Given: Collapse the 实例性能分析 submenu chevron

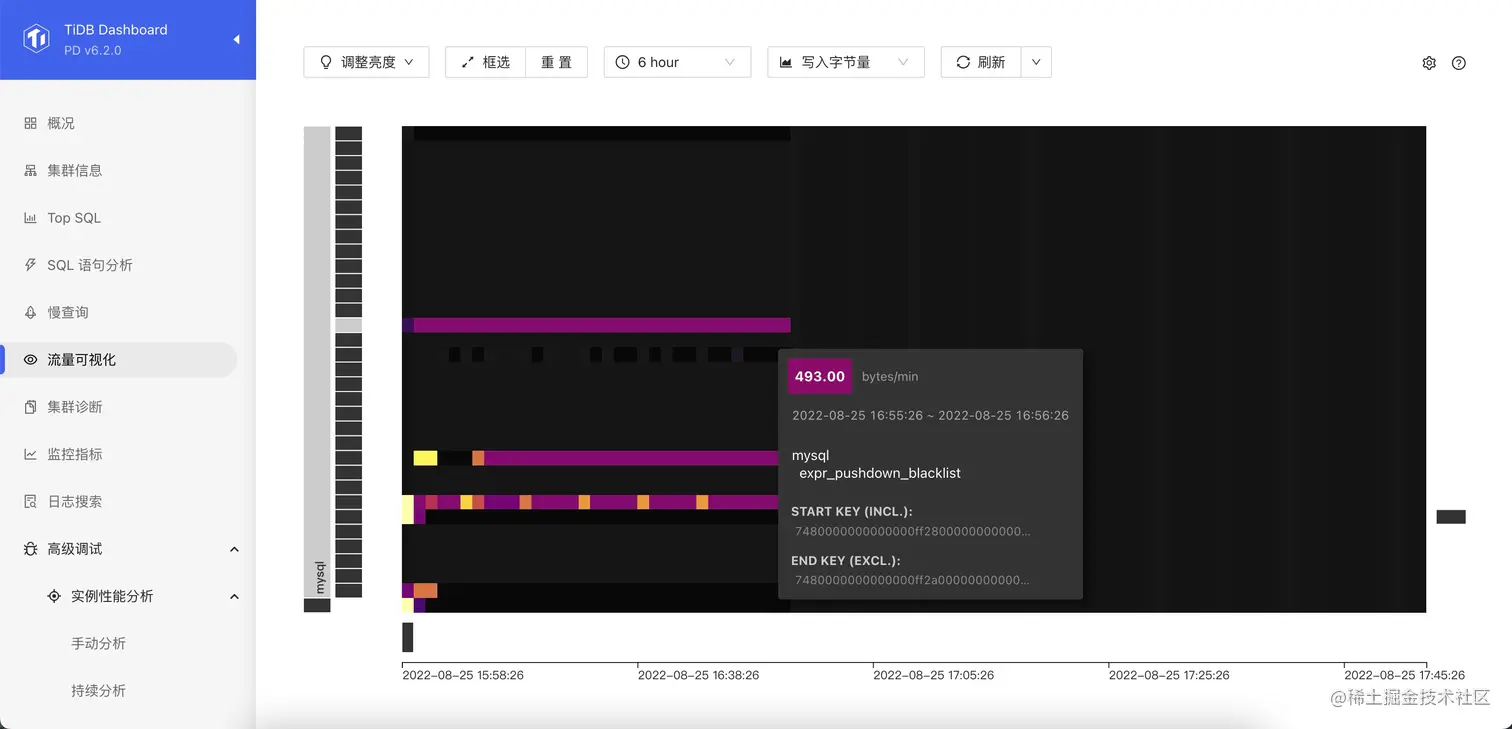Looking at the screenshot, I should coord(234,597).
